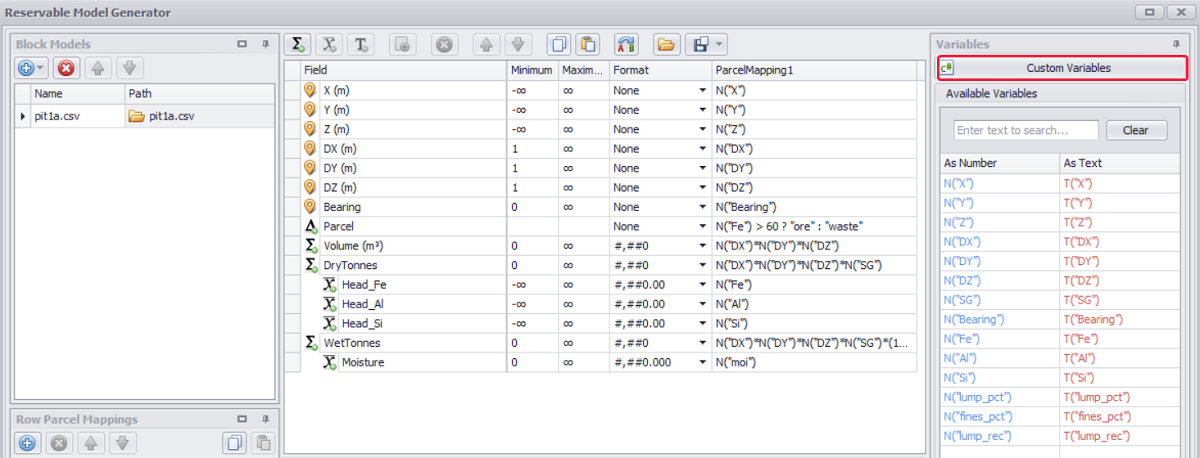Open Custom Variables

(1062, 68)
